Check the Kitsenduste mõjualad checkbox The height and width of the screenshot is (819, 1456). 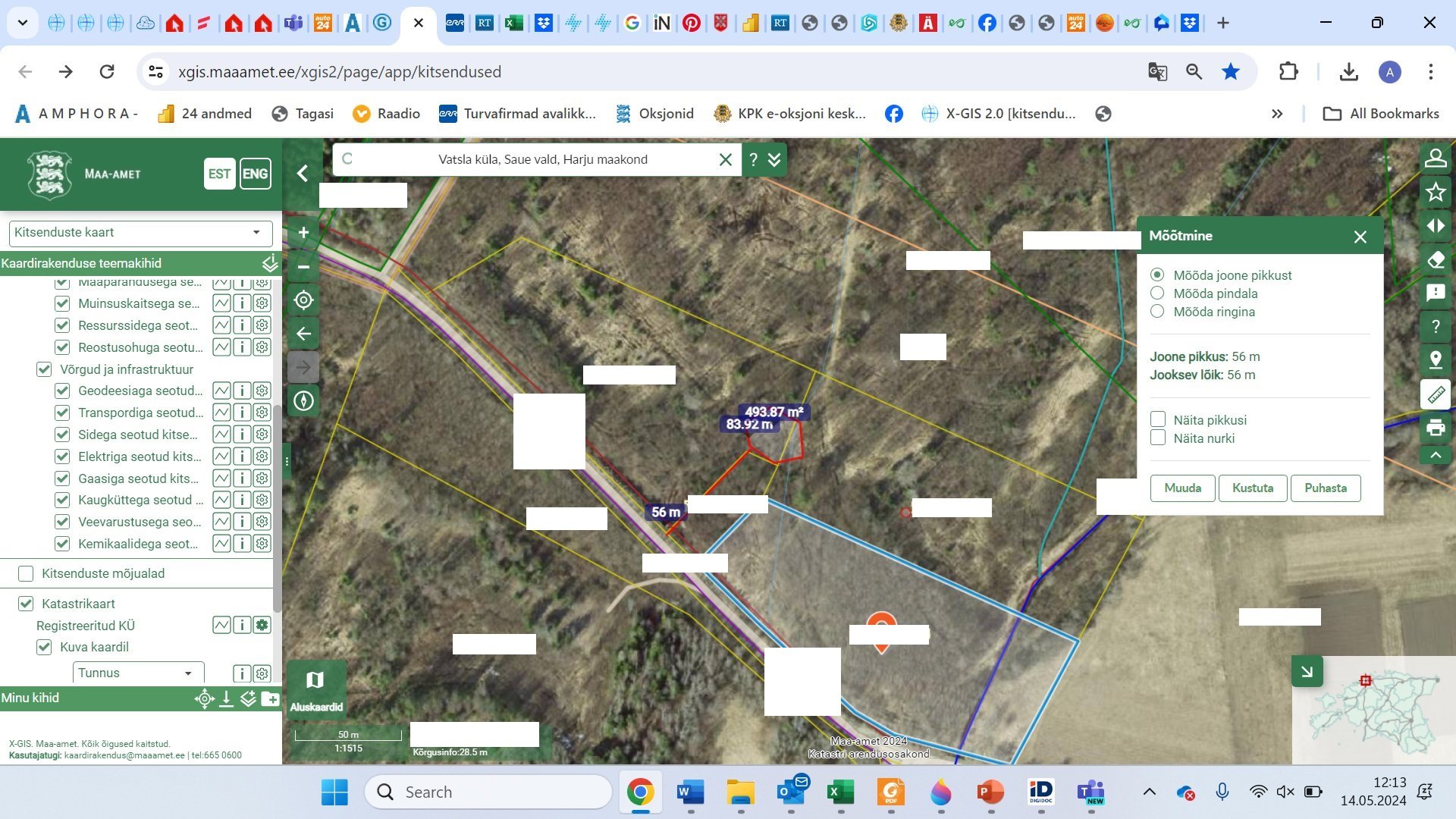coord(26,574)
